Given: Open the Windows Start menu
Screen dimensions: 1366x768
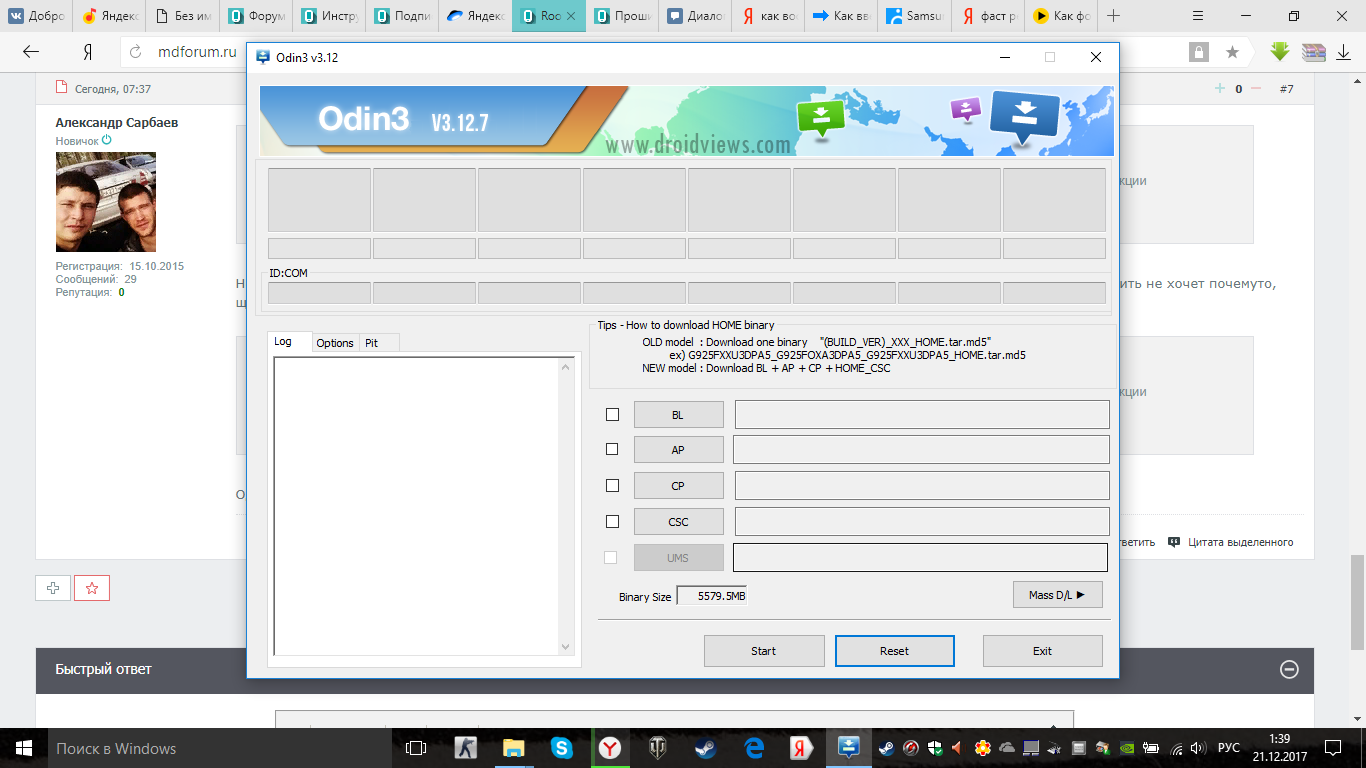Looking at the screenshot, I should [x=23, y=748].
